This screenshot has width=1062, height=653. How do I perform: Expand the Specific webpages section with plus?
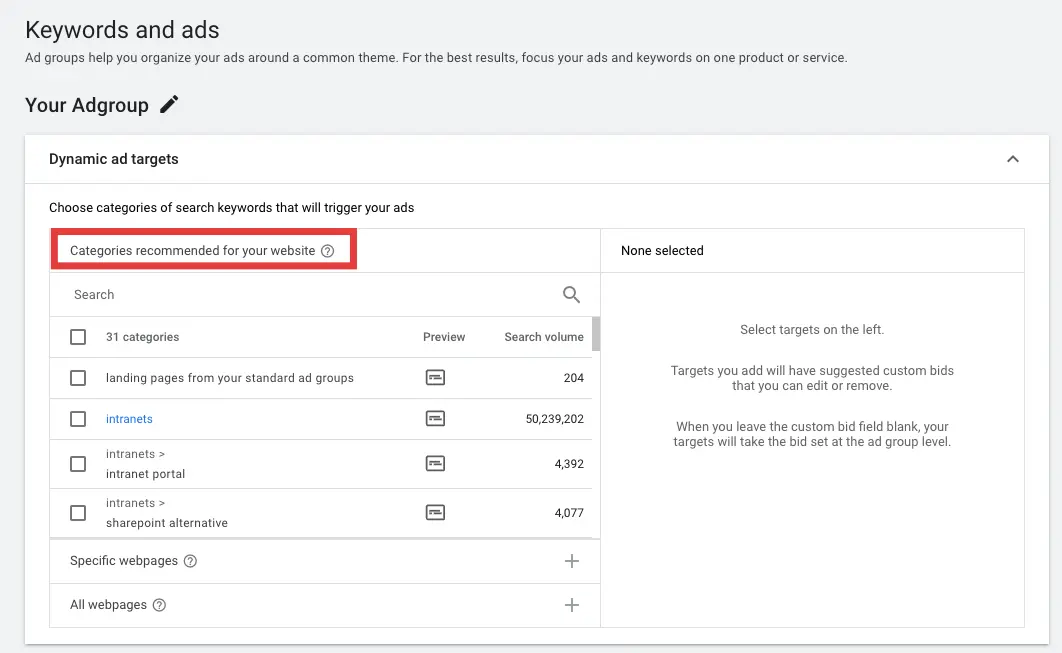[572, 561]
